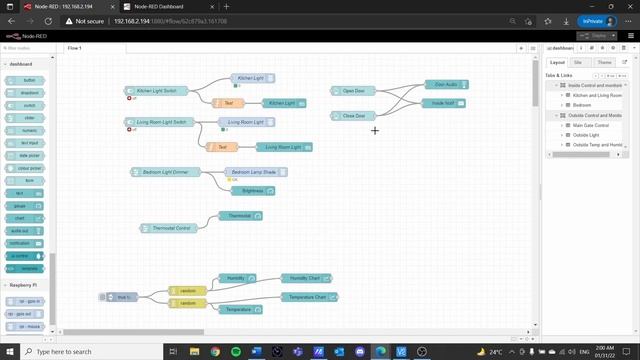This screenshot has height=360, width=640.
Task: Select the rpi - gpio out palette node
Action: [x=25, y=314]
